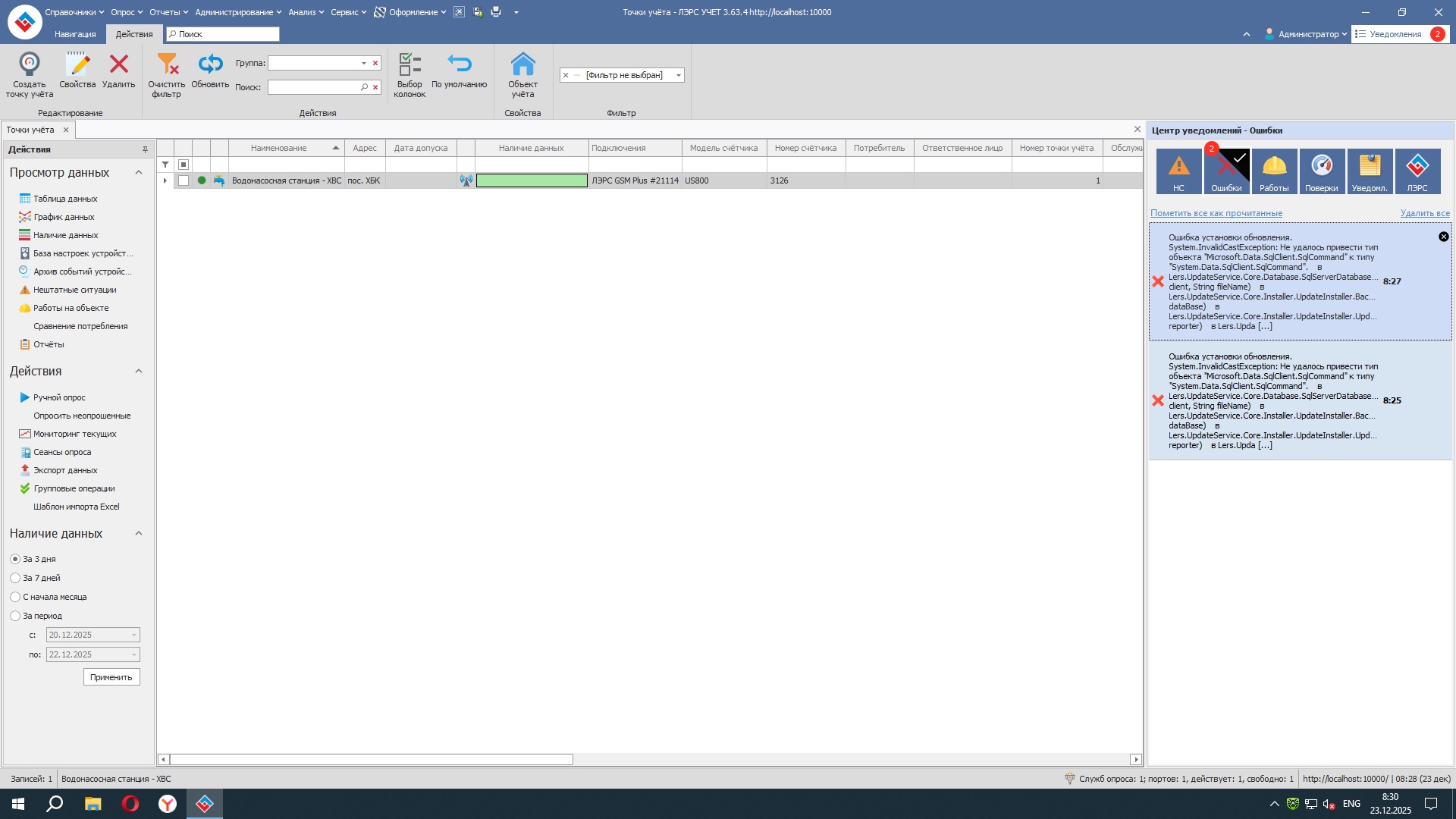The height and width of the screenshot is (819, 1456).
Task: Click the Refresh arrows icon
Action: [x=210, y=64]
